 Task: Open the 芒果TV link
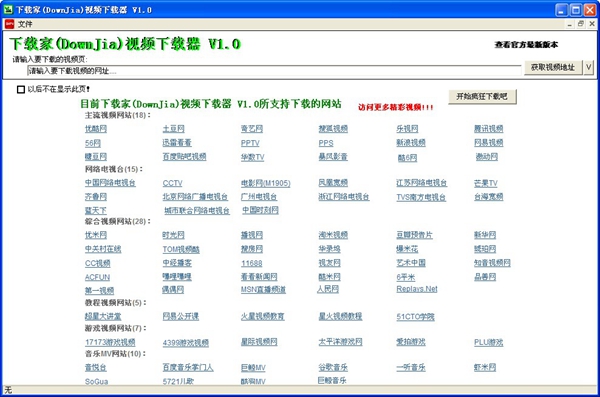coord(486,183)
